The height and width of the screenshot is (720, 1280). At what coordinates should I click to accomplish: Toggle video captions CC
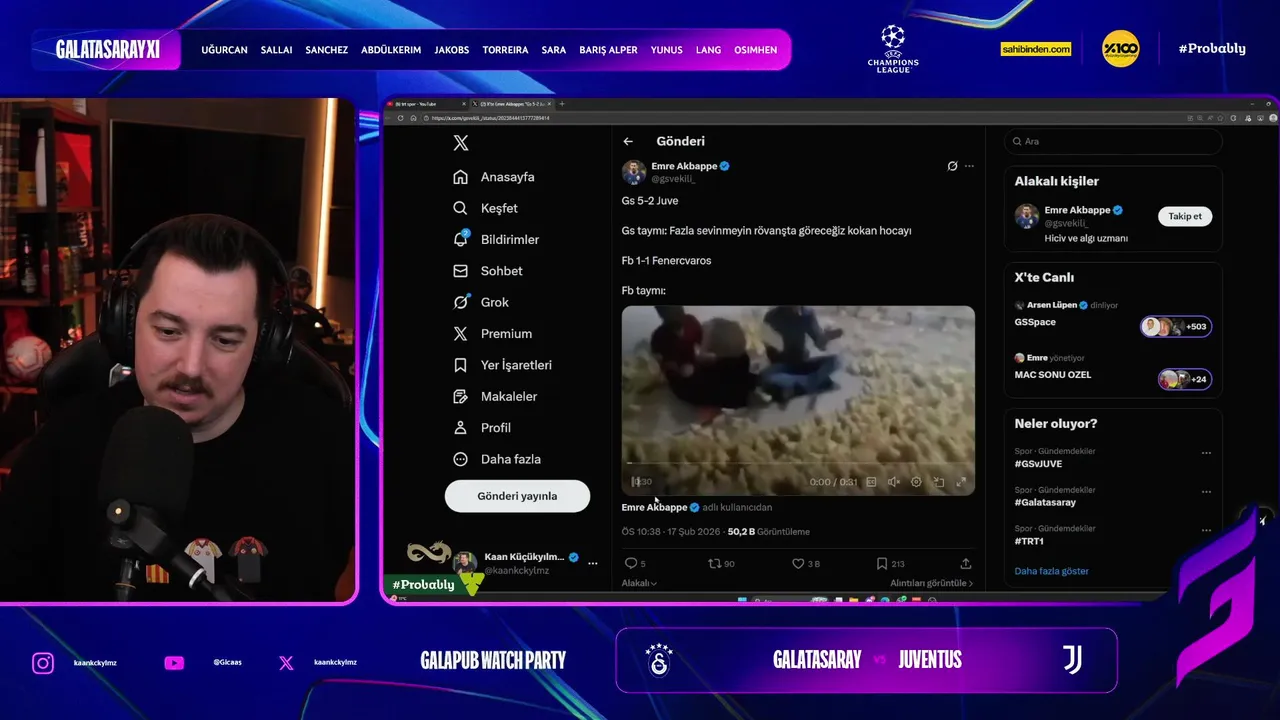[871, 482]
